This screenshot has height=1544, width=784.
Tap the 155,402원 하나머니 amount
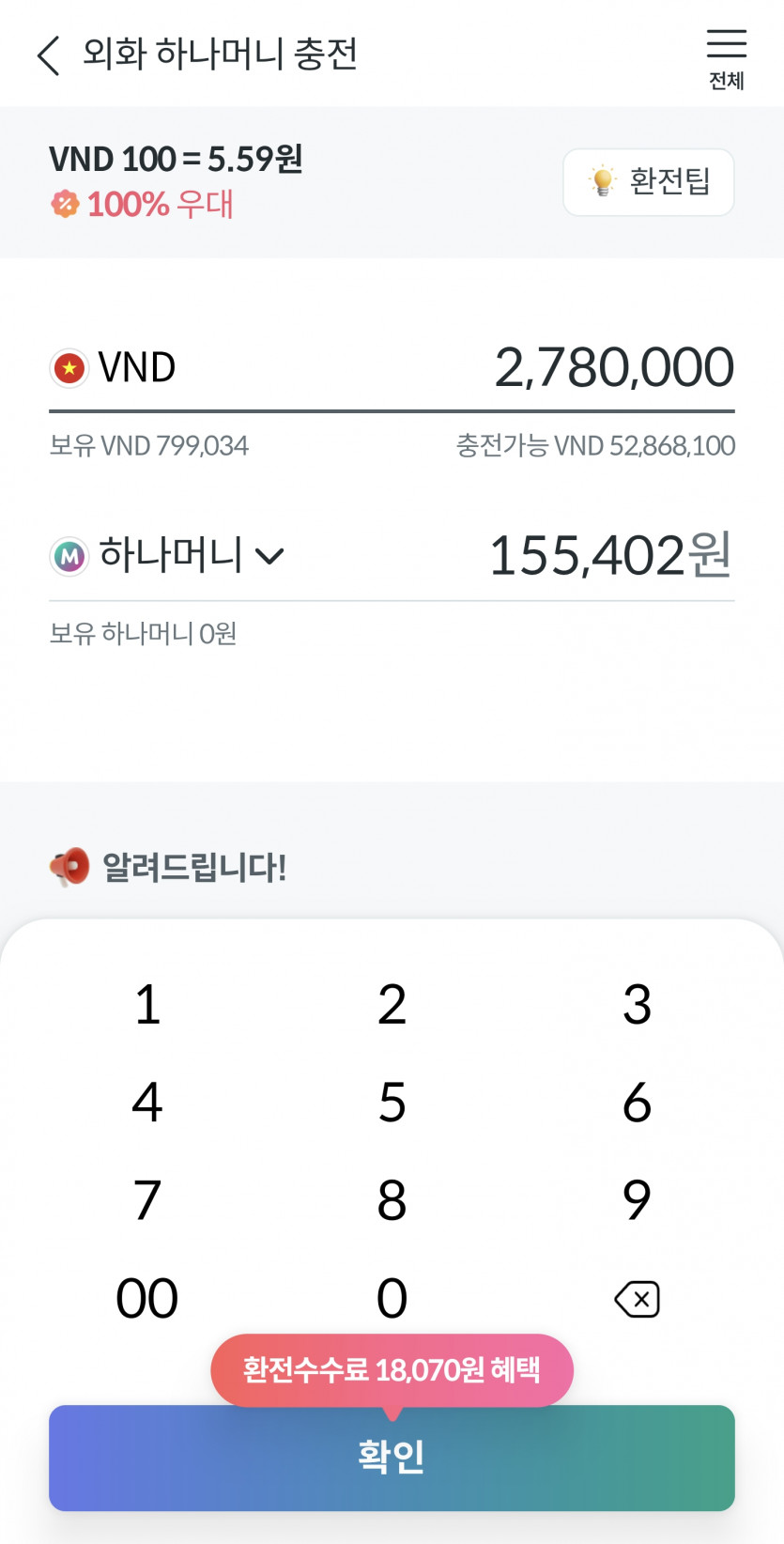coord(609,555)
